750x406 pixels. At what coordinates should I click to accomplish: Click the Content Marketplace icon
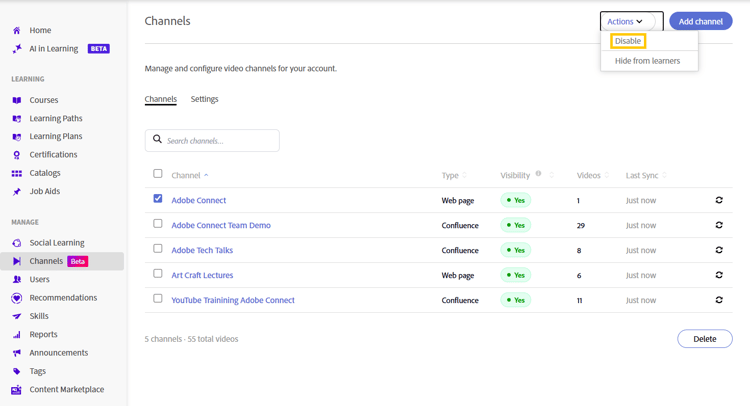tap(17, 390)
